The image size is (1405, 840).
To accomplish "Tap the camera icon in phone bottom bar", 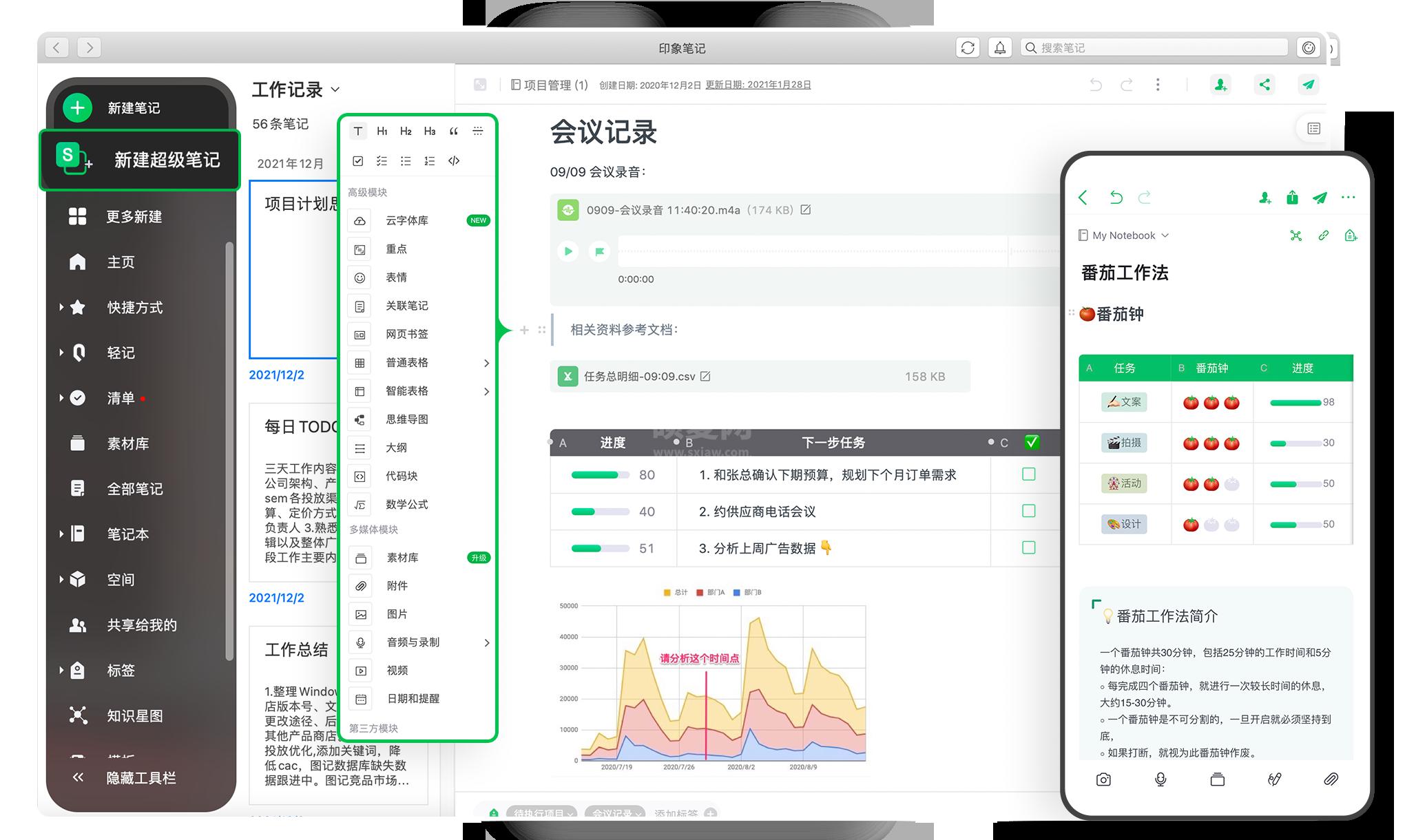I will [1103, 779].
